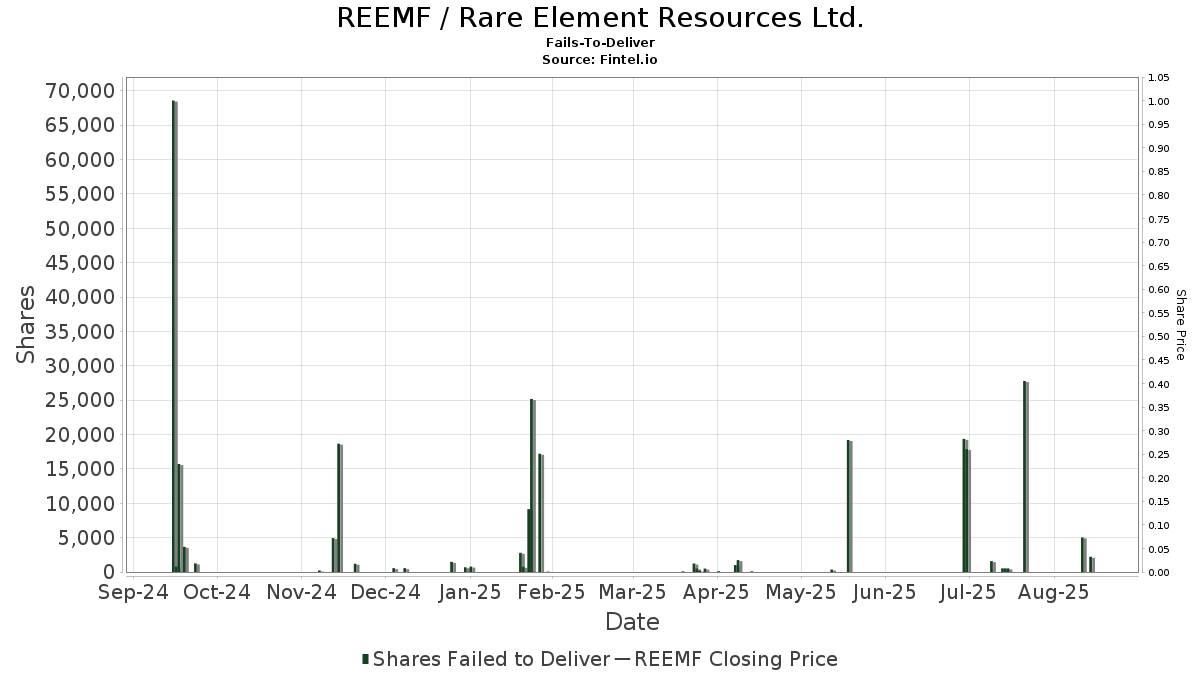Image resolution: width=1200 pixels, height=675 pixels.
Task: Click the Jul-25 x-axis label
Action: (x=967, y=593)
